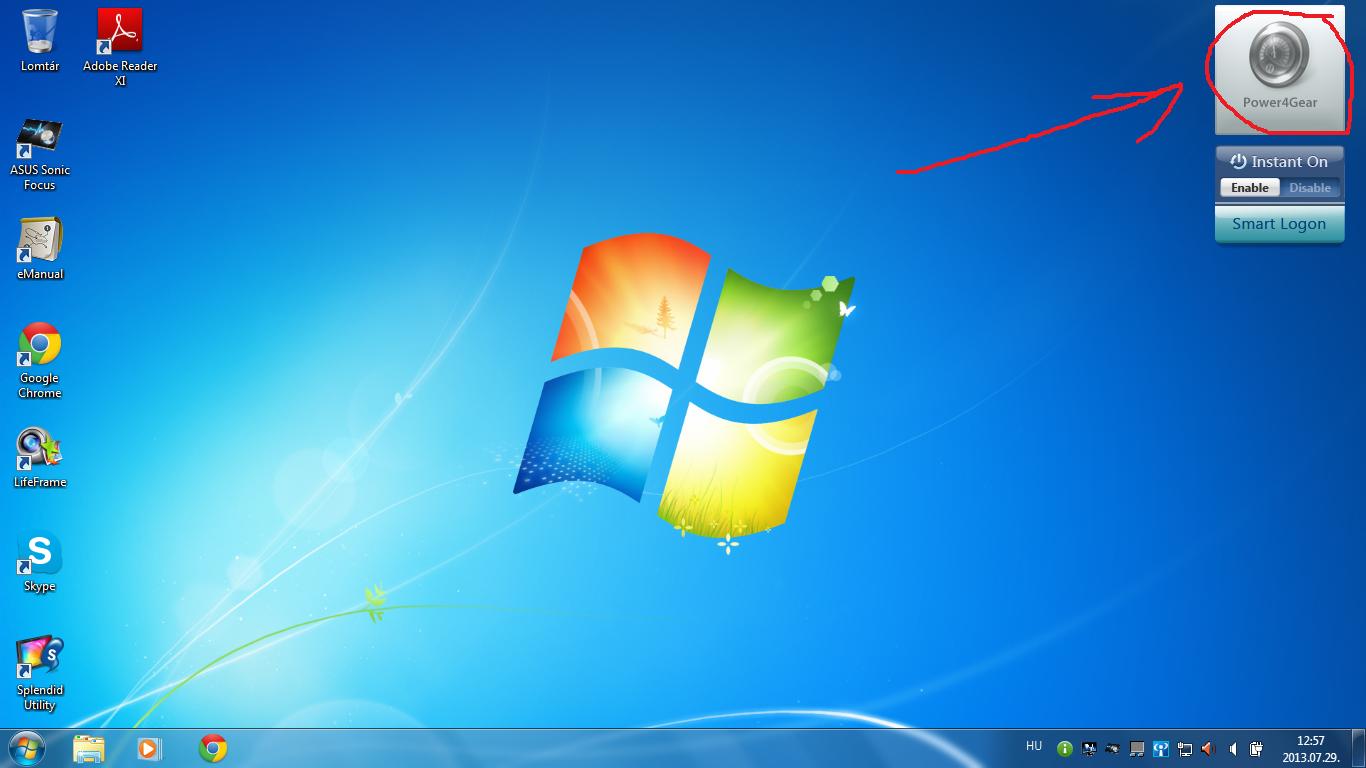The image size is (1366, 768).
Task: Click the HU language indicator
Action: 1034,746
